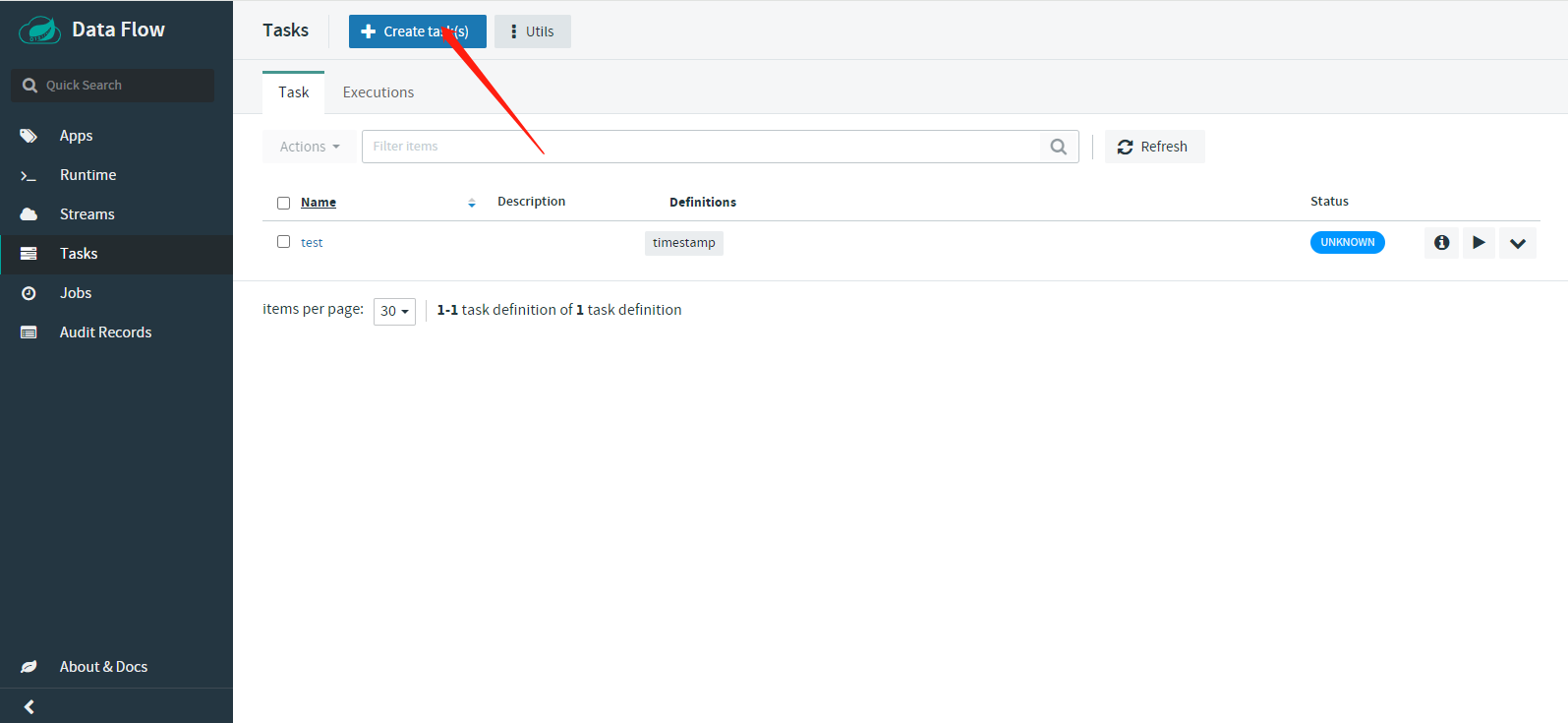Open the Runtime section terminal icon

[x=29, y=175]
